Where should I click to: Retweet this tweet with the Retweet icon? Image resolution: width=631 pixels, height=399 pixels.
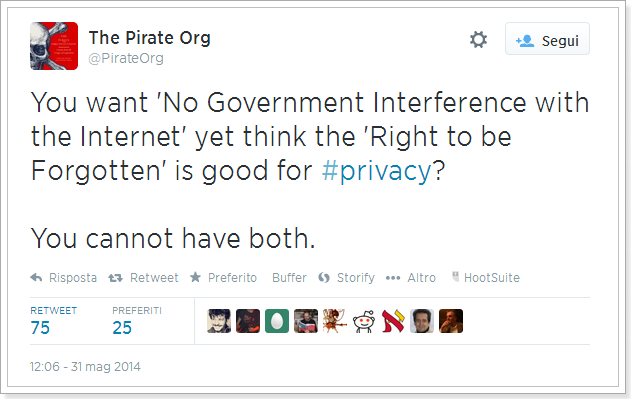[115, 278]
